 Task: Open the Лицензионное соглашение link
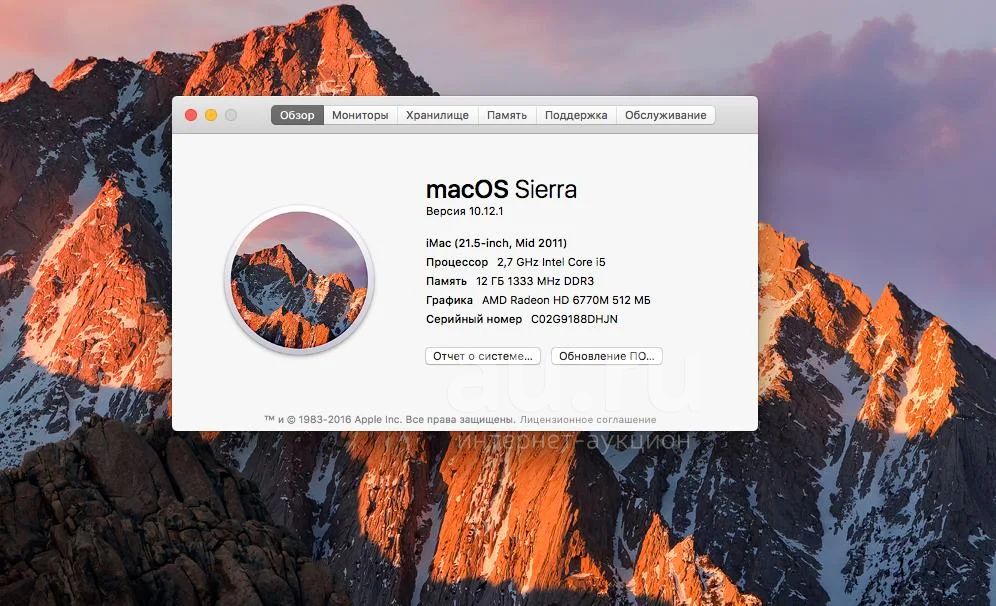[x=588, y=420]
